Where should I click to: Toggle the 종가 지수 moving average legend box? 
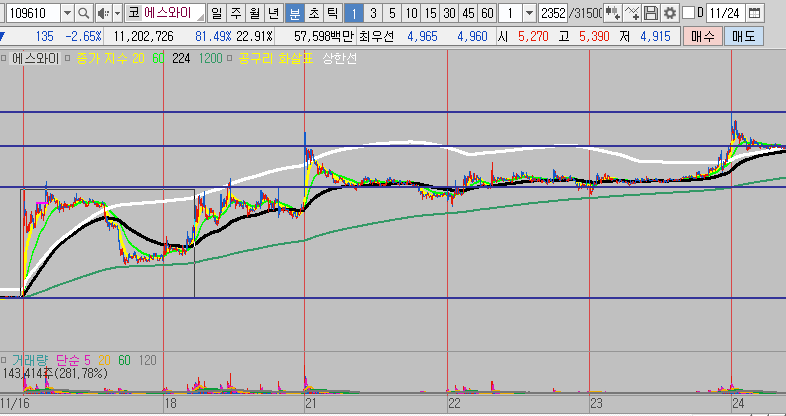pos(69,59)
